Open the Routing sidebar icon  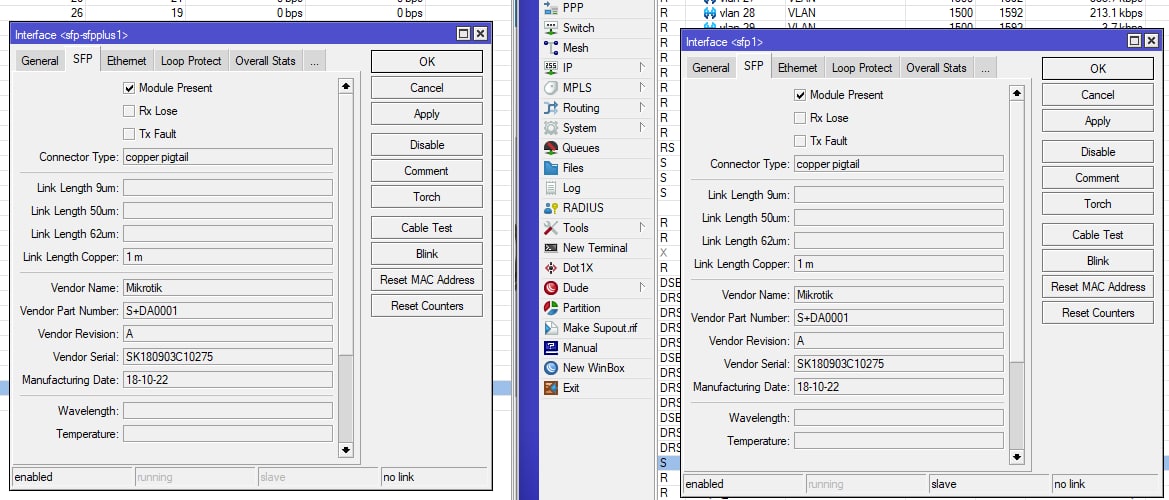(x=551, y=108)
